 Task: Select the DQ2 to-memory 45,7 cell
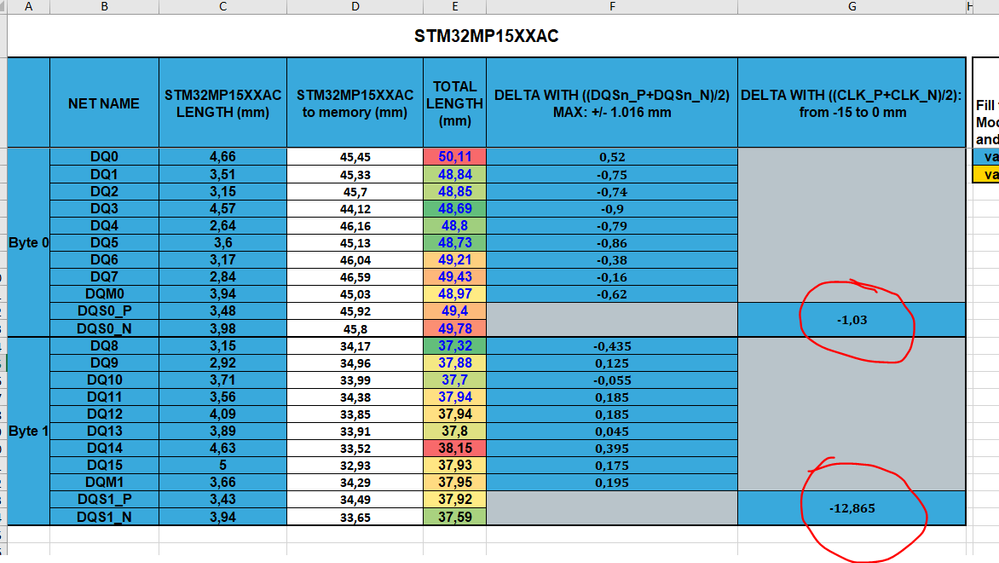pyautogui.click(x=355, y=191)
